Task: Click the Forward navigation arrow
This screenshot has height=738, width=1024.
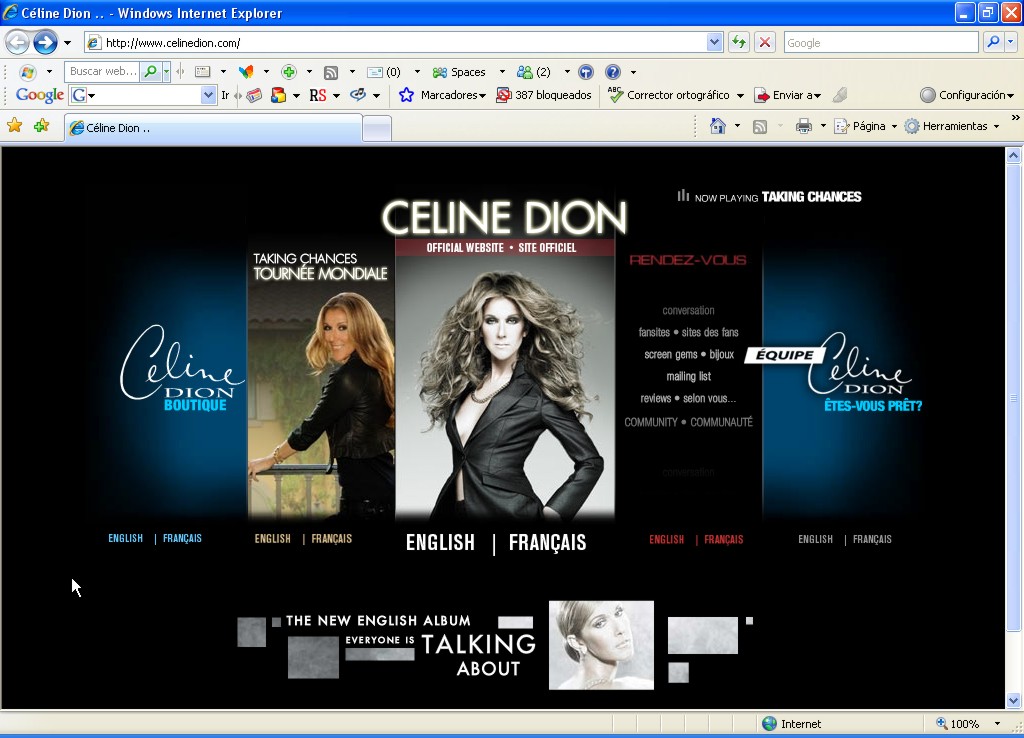Action: click(x=45, y=43)
